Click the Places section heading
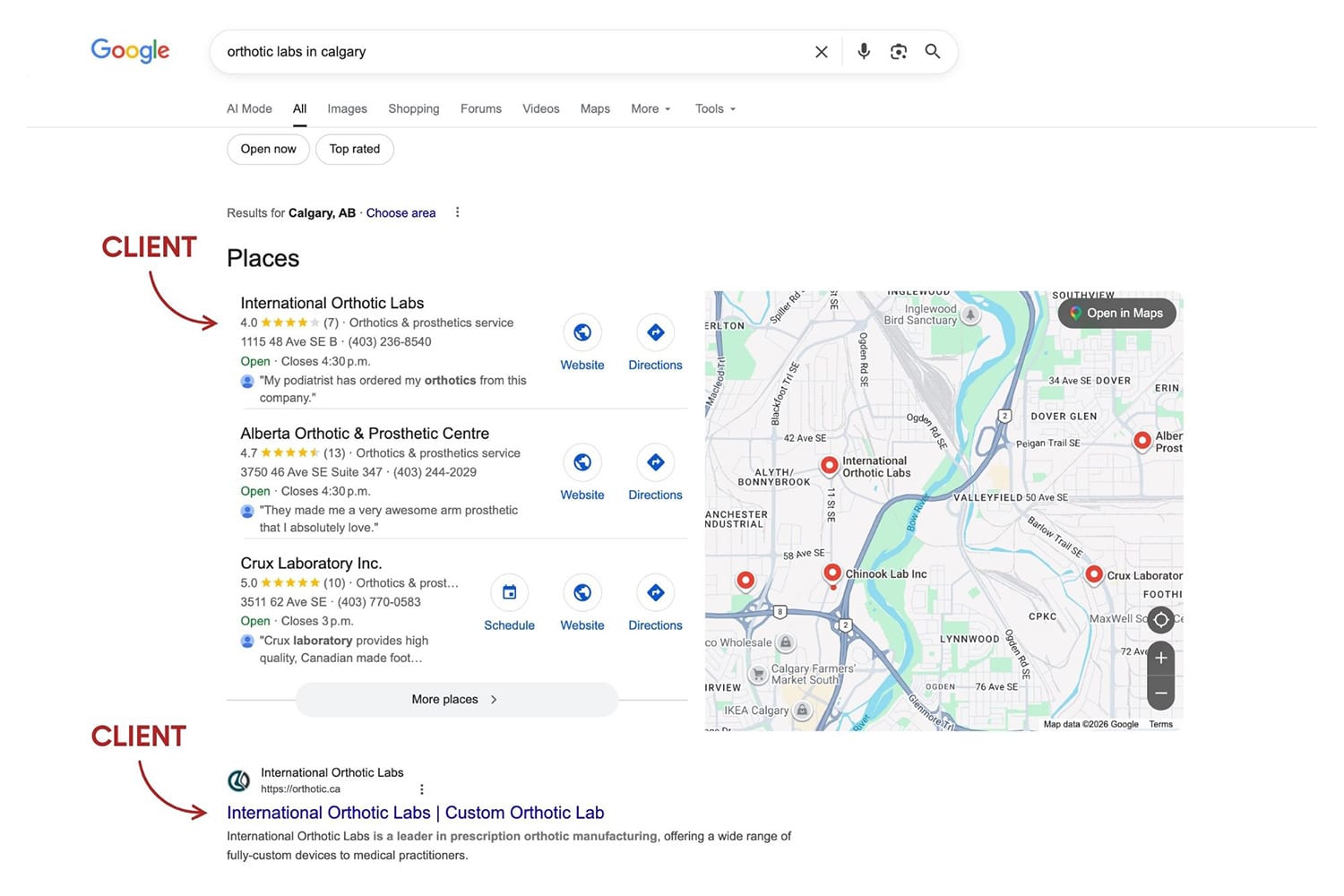 (x=263, y=258)
